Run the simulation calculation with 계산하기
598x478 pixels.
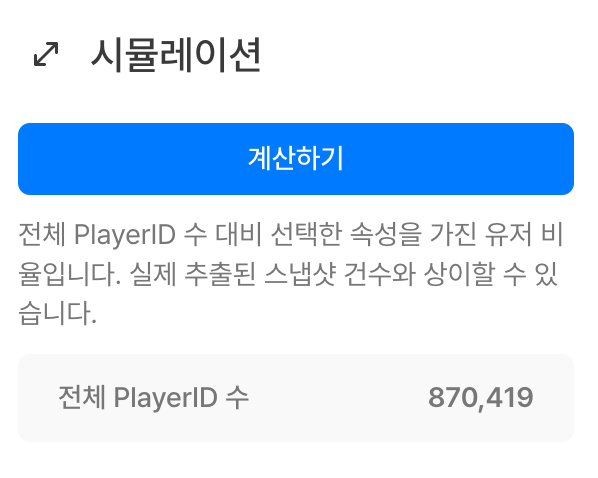[x=296, y=159]
